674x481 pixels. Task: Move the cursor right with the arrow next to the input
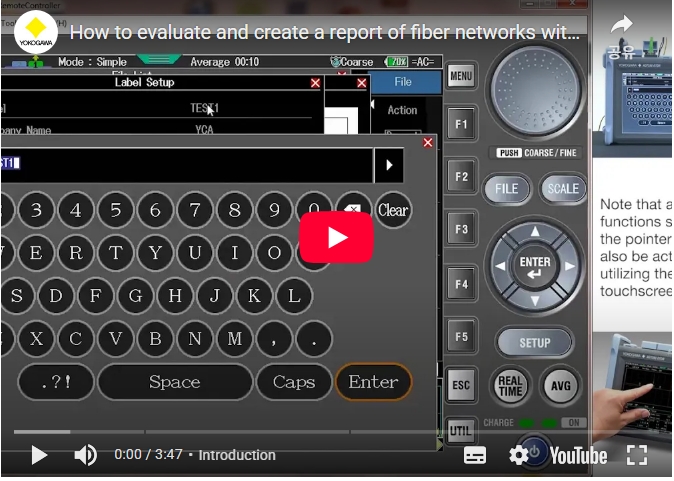(x=389, y=165)
